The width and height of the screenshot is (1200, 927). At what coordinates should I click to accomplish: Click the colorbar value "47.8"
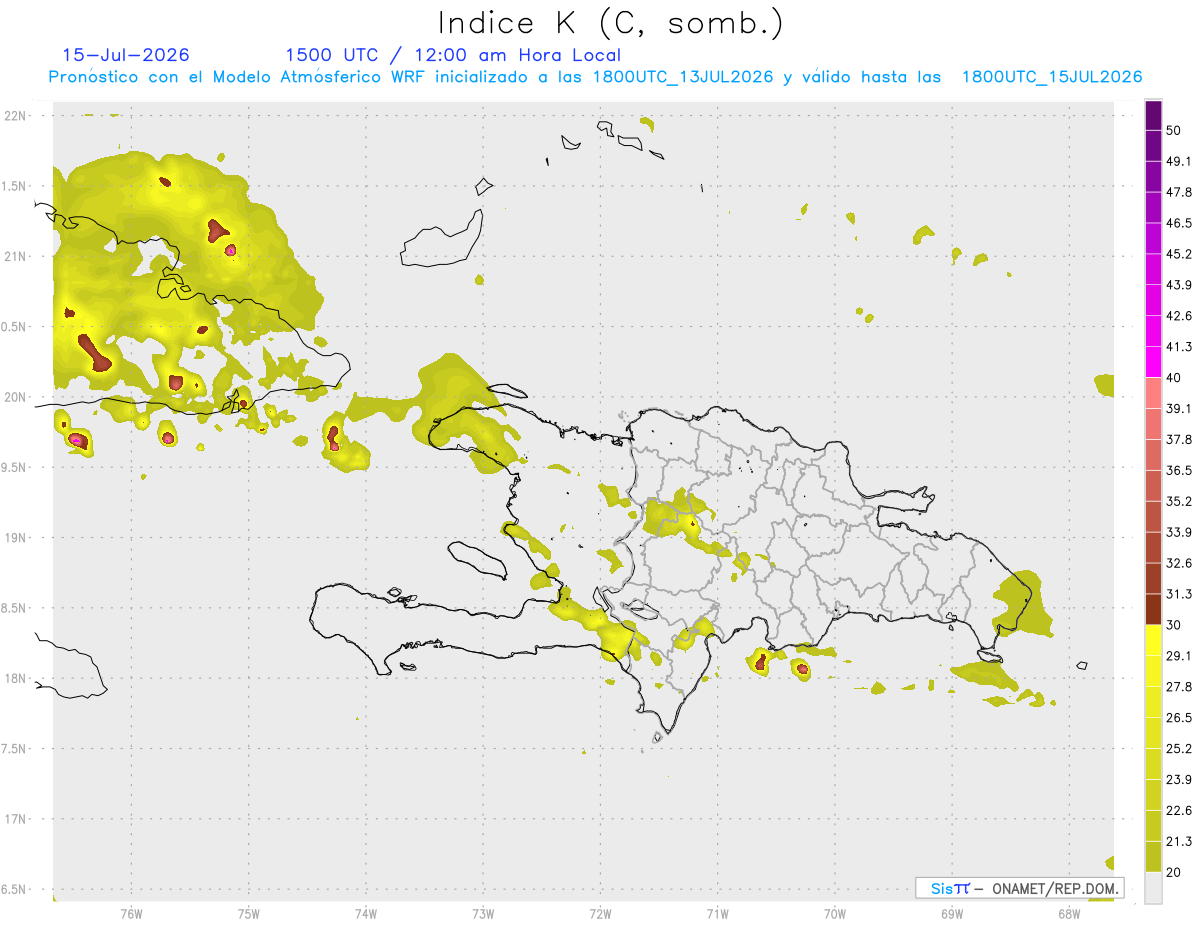click(x=1179, y=192)
